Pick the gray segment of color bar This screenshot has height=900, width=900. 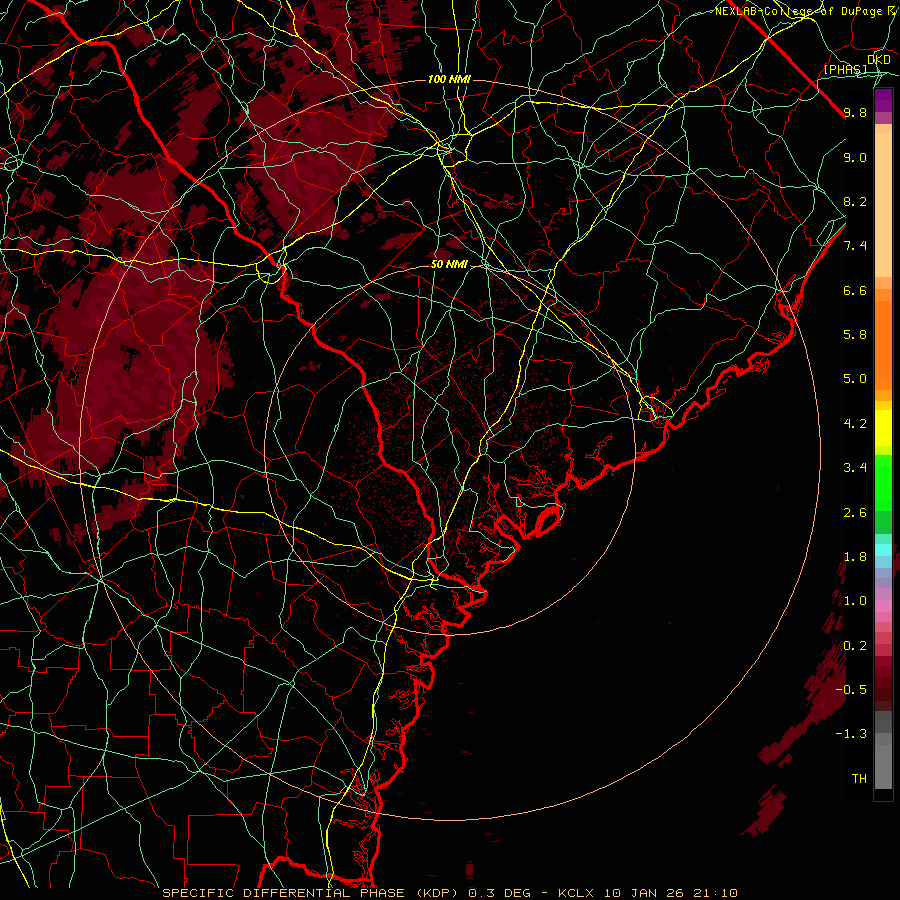(883, 750)
